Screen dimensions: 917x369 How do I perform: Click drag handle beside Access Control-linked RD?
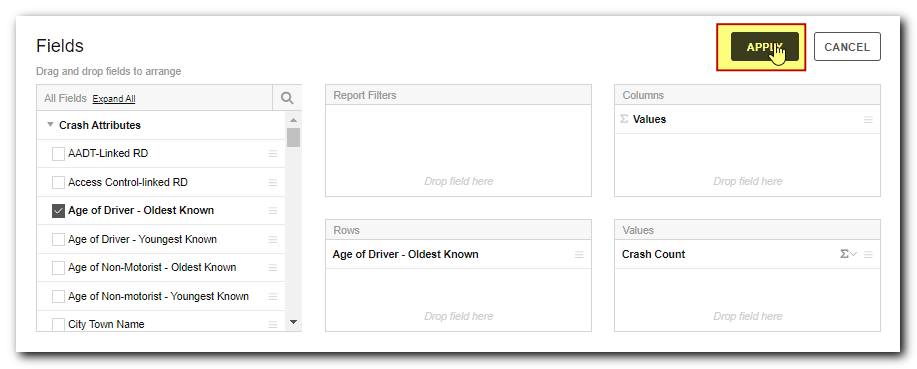pos(273,182)
